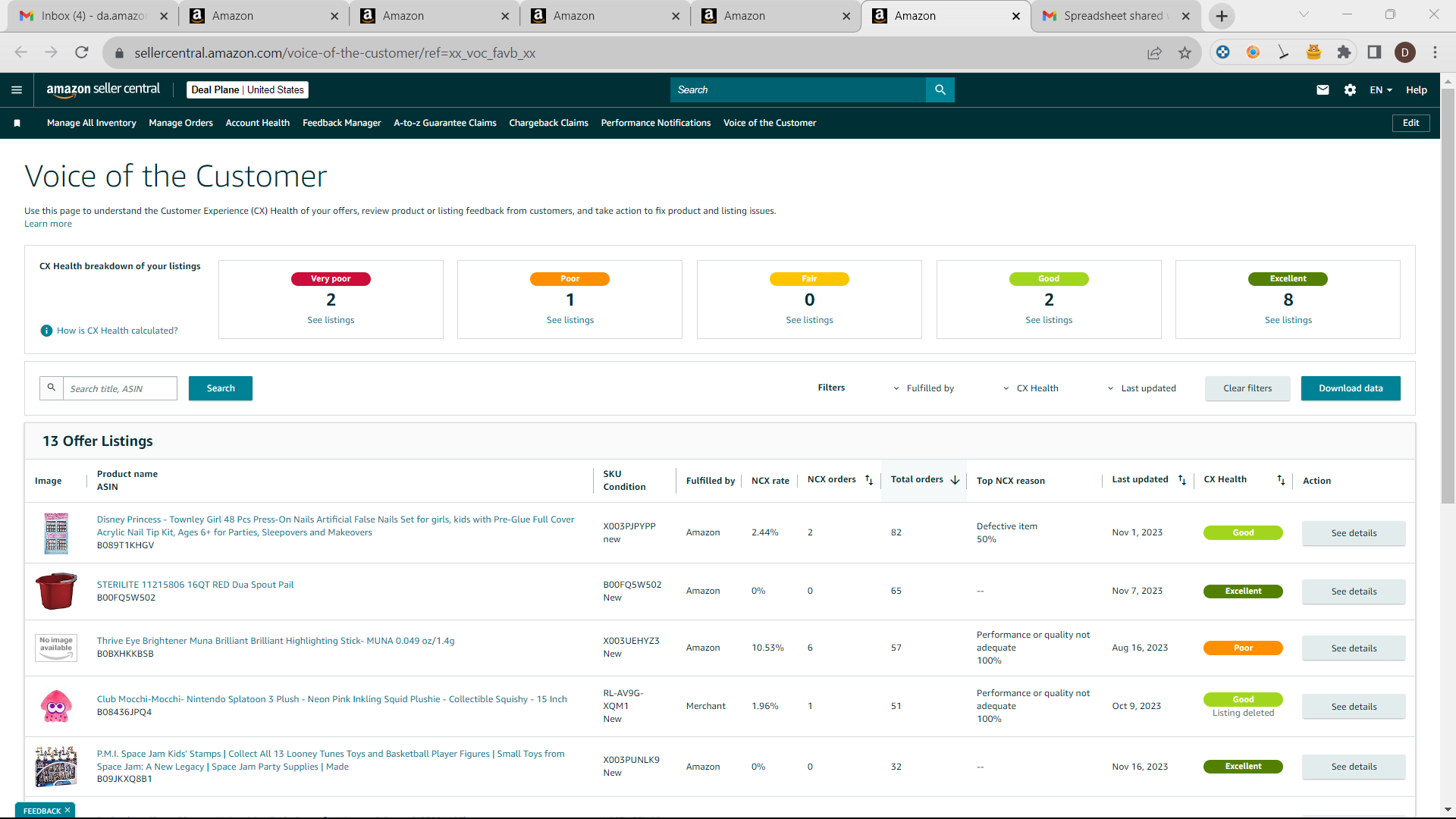Click the amazon seller central logo
This screenshot has width=1456, height=819.
[103, 89]
